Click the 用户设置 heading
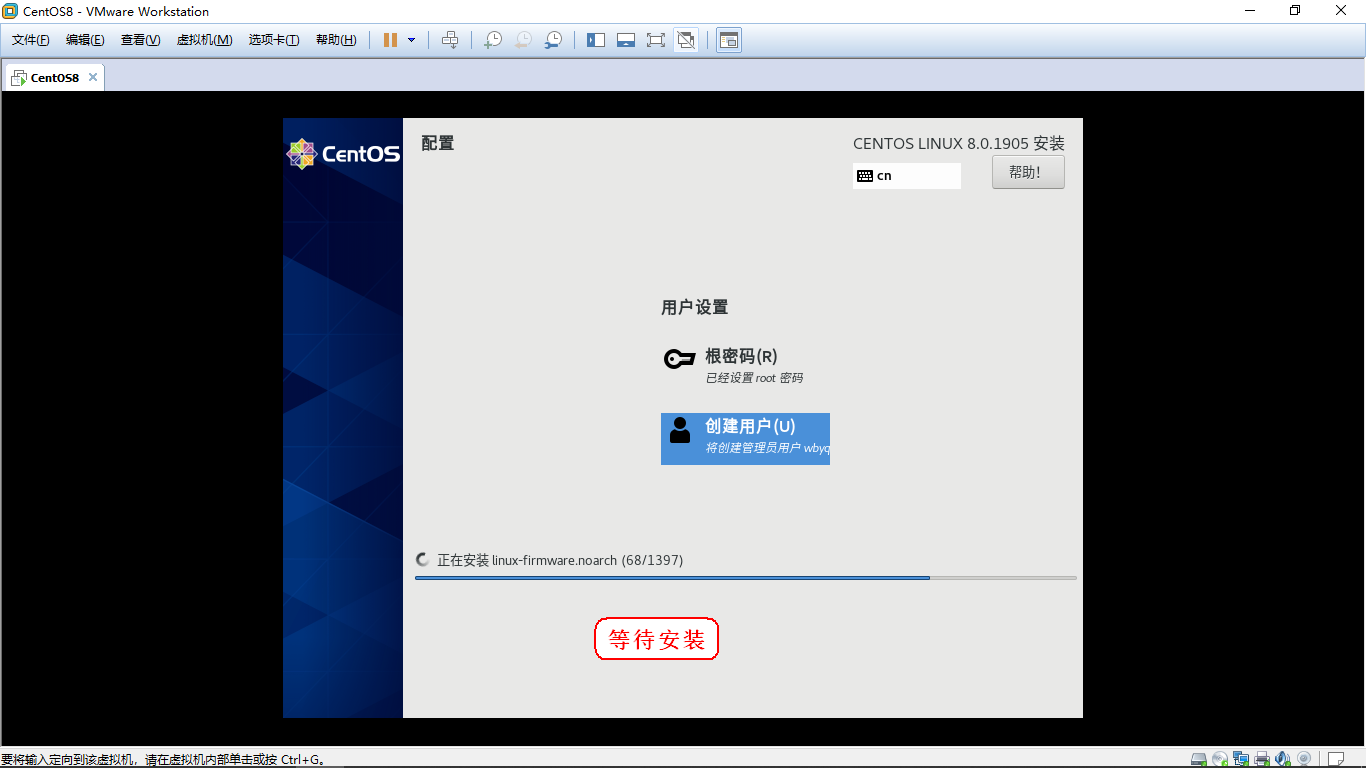The image size is (1366, 768). pyautogui.click(x=694, y=308)
